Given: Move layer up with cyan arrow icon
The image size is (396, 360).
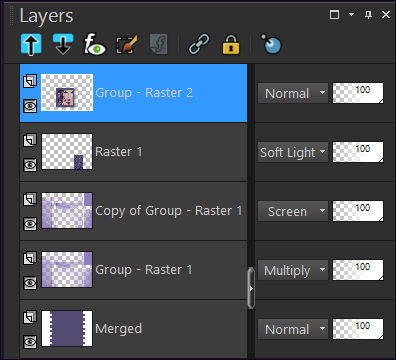Looking at the screenshot, I should point(31,44).
